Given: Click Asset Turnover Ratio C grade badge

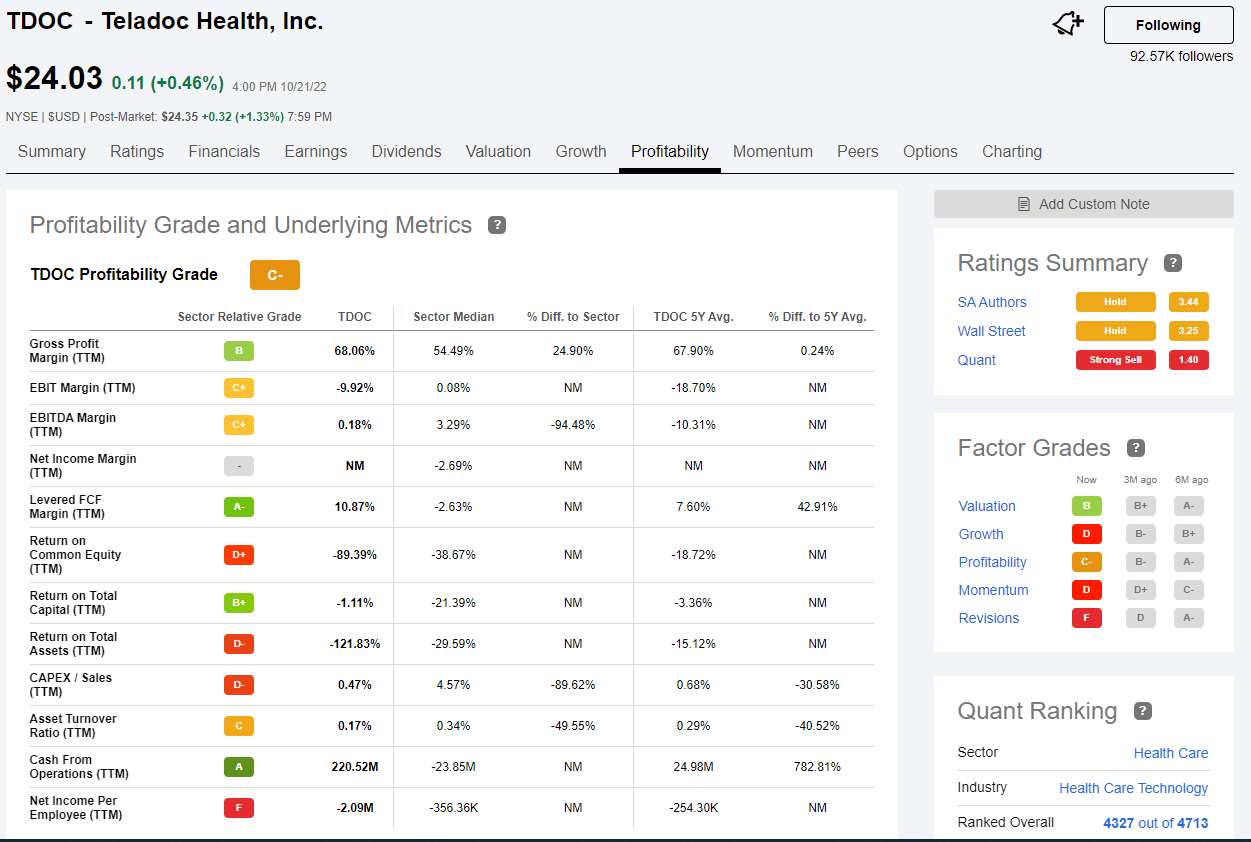Looking at the screenshot, I should point(239,726).
